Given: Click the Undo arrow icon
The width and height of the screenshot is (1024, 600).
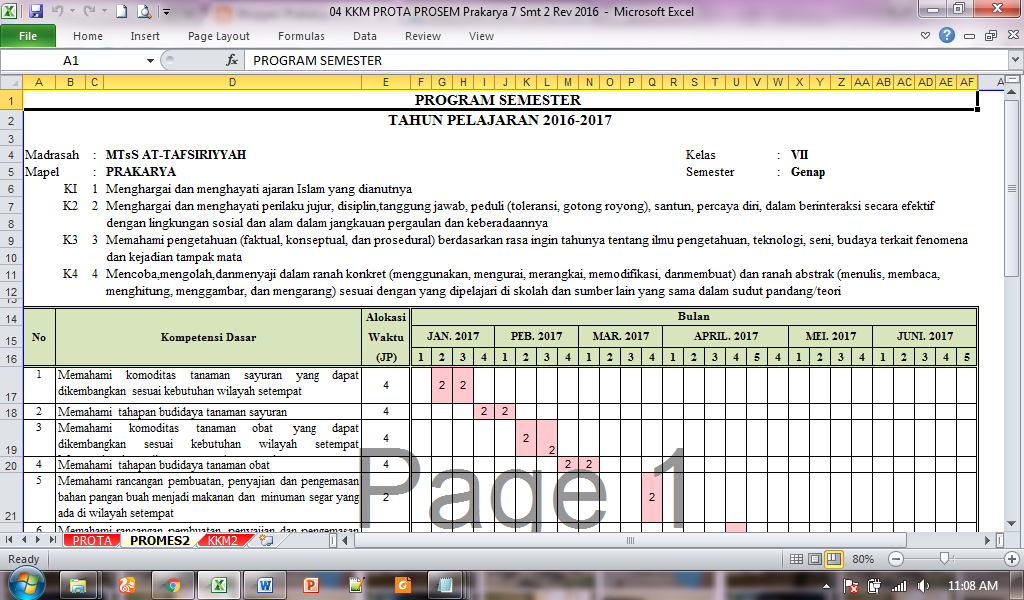Looking at the screenshot, I should [x=57, y=11].
